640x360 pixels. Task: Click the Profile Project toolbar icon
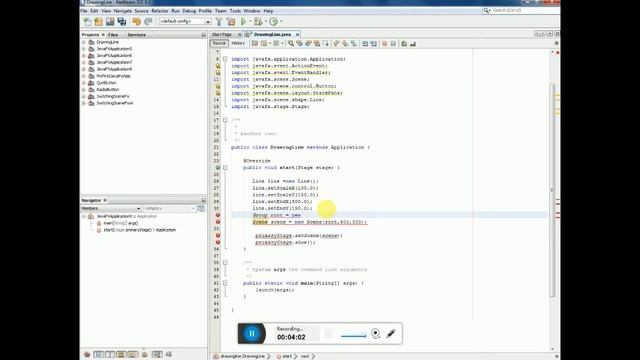pyautogui.click(x=273, y=22)
